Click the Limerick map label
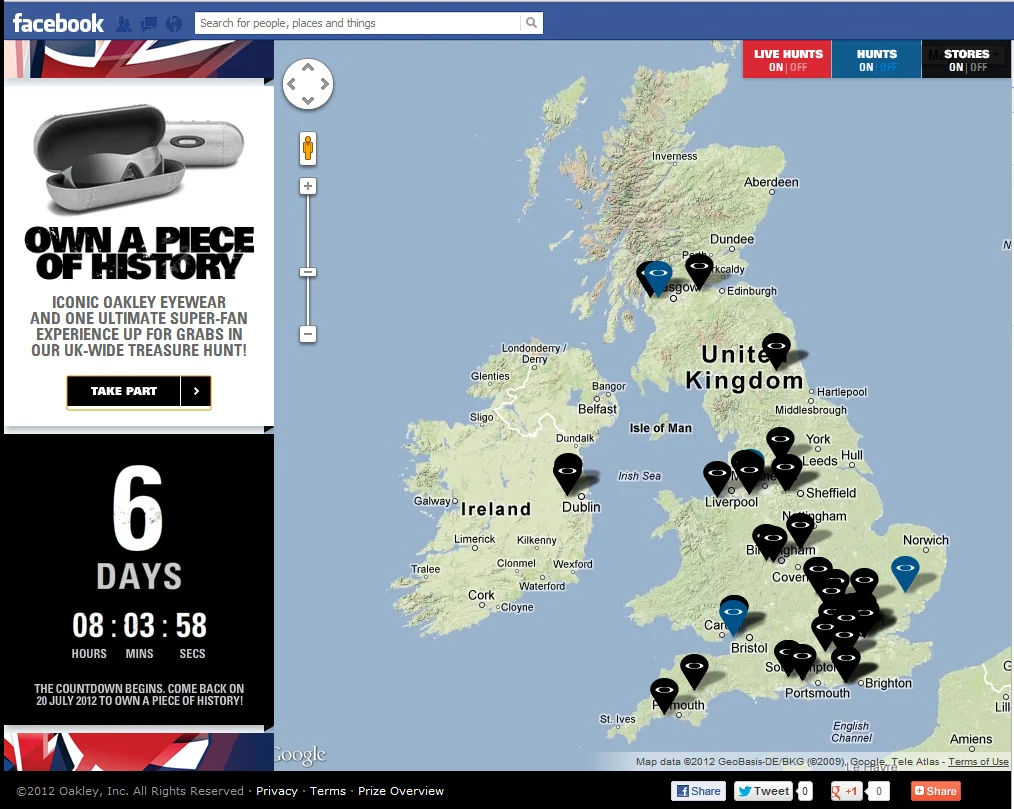This screenshot has width=1014, height=809. click(475, 539)
